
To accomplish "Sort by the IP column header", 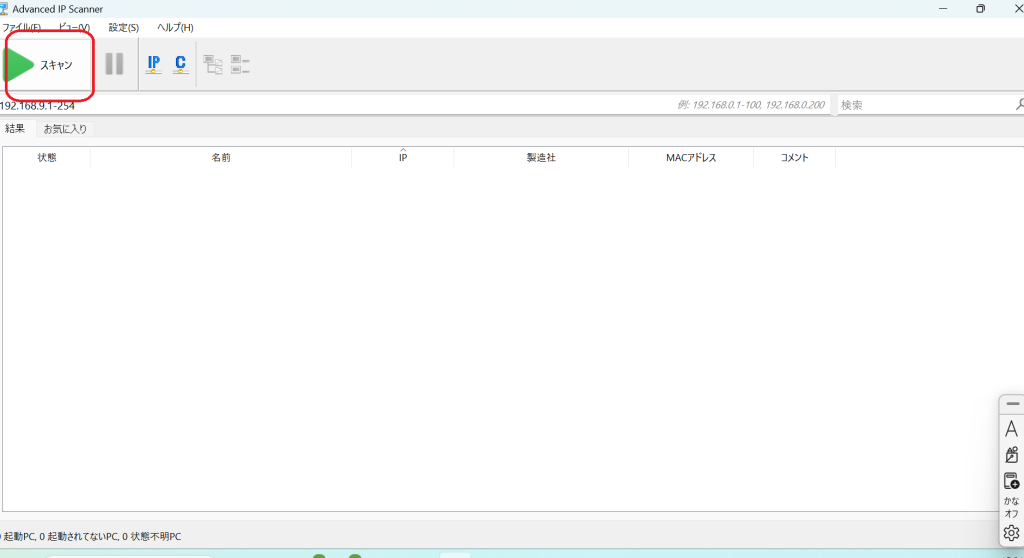I will (402, 158).
